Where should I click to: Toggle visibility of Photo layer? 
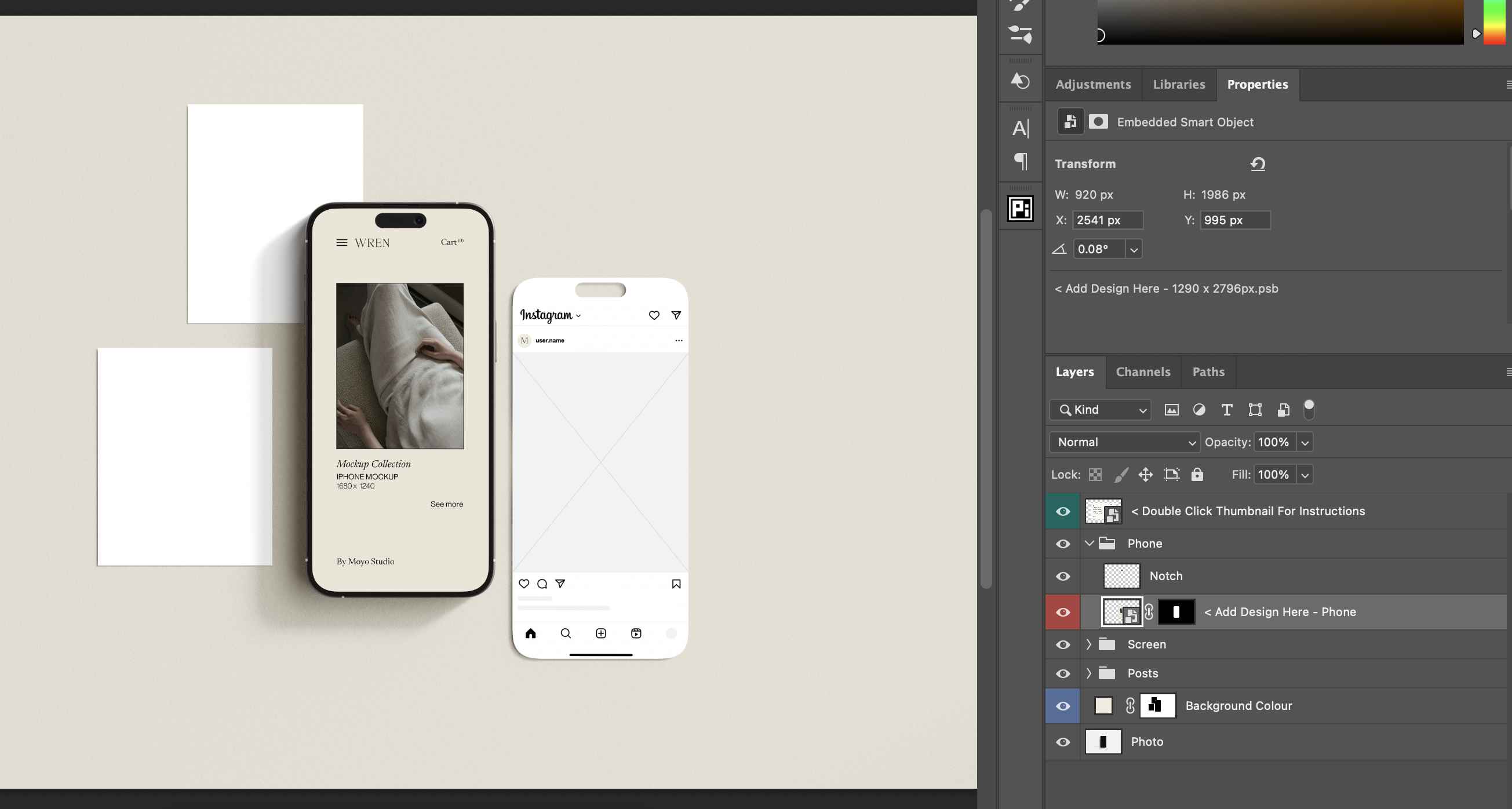click(1062, 741)
